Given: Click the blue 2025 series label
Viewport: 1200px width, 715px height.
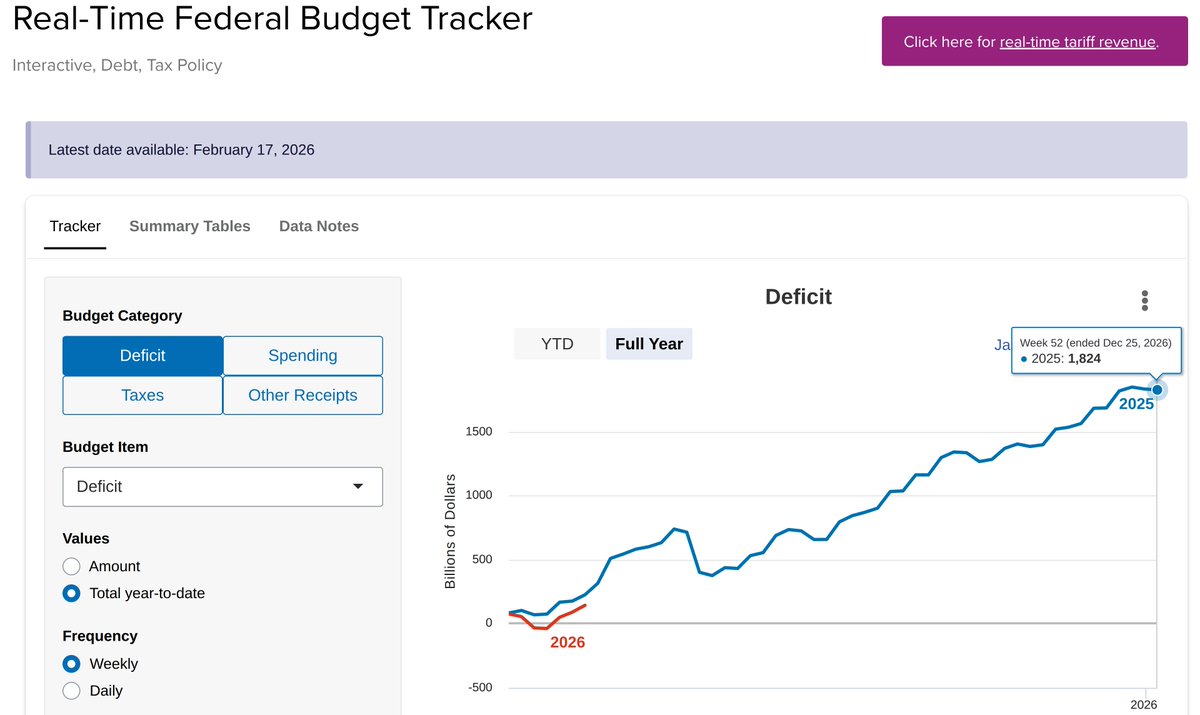Looking at the screenshot, I should point(1136,405).
